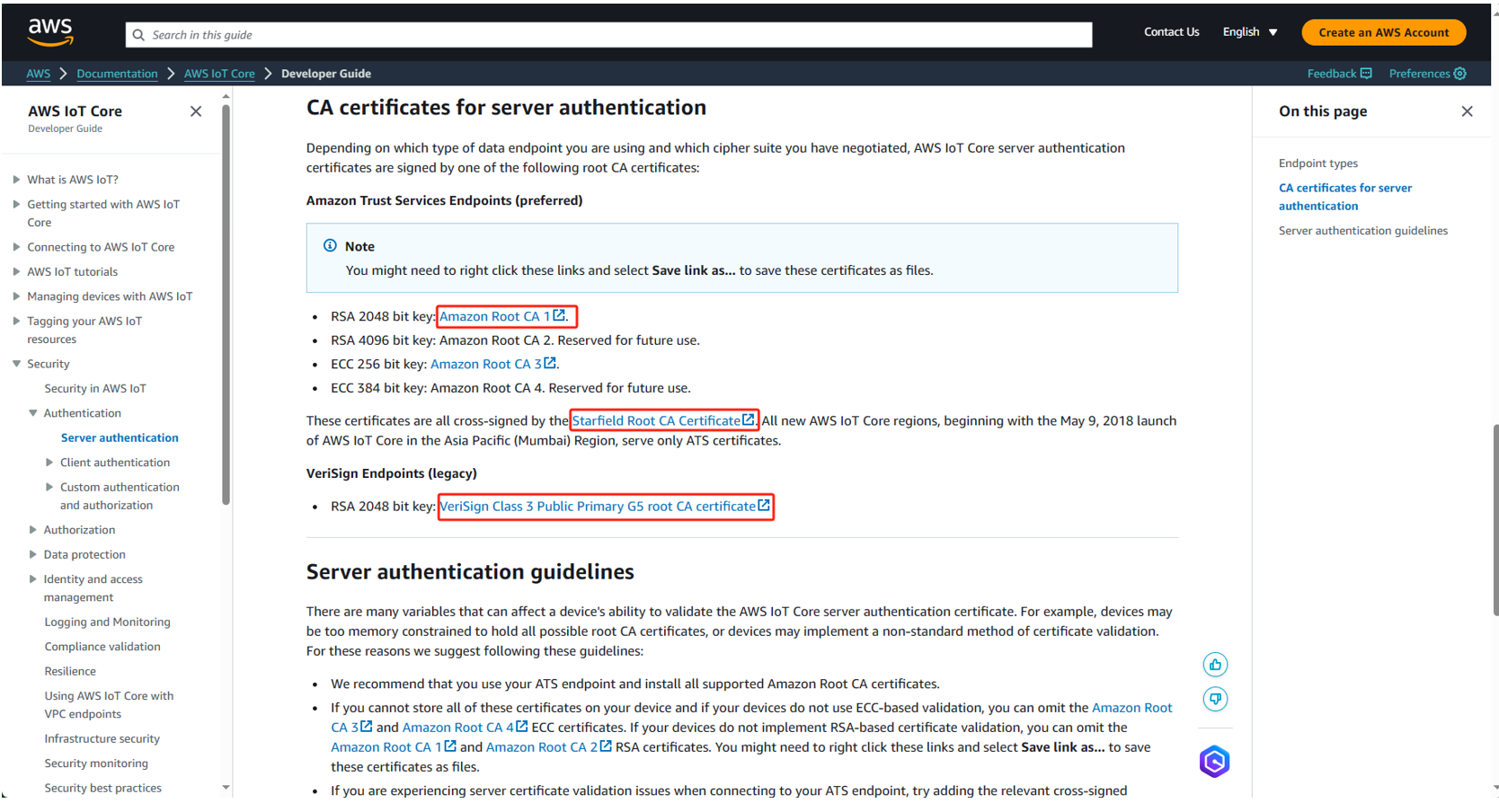1499x812 pixels.
Task: Click the thumbs down feedback icon
Action: [1215, 699]
